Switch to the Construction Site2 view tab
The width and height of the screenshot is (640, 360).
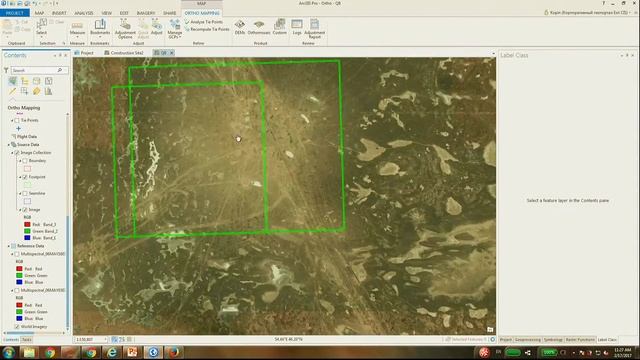click(x=124, y=53)
